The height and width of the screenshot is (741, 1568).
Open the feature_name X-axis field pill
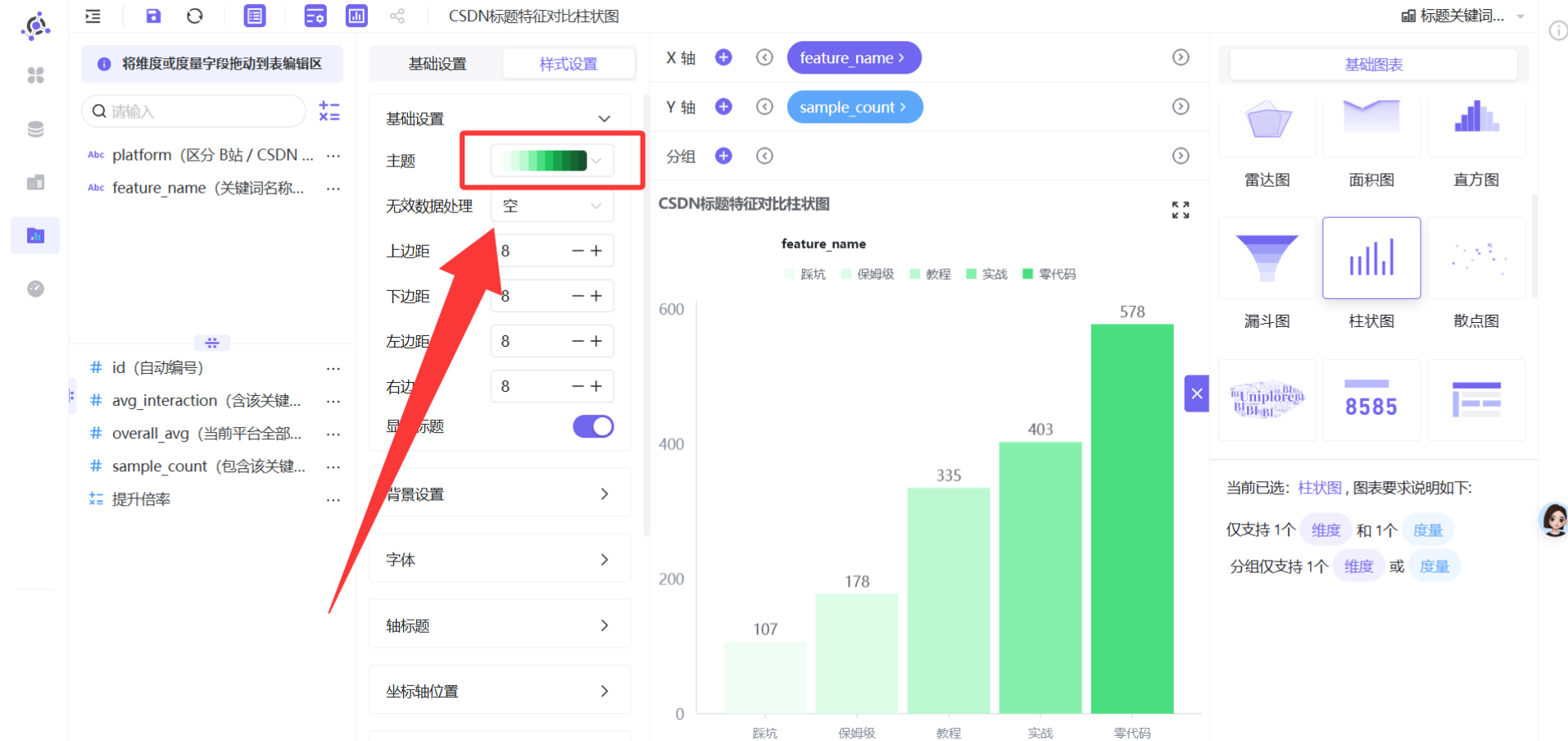pyautogui.click(x=854, y=57)
